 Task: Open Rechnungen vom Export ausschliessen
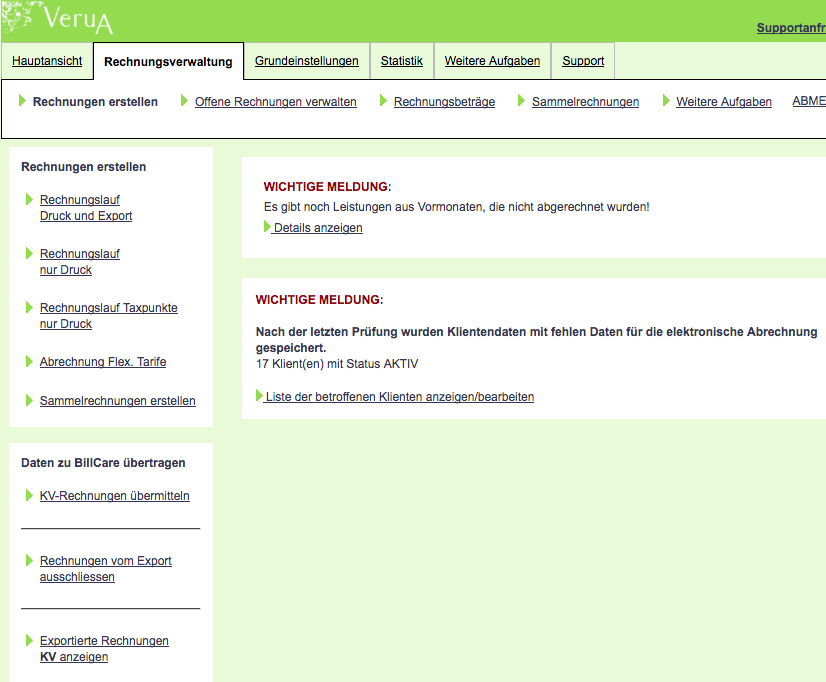[x=105, y=569]
